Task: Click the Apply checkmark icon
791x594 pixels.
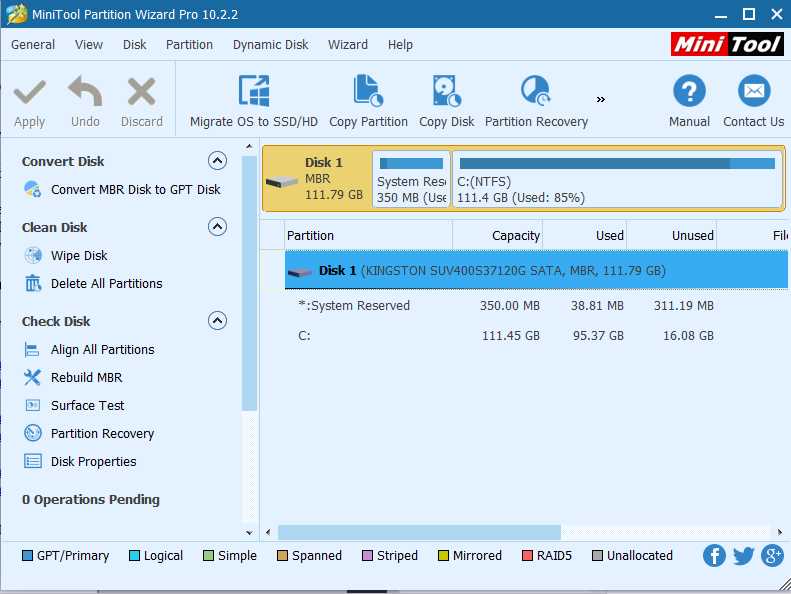Action: (30, 91)
